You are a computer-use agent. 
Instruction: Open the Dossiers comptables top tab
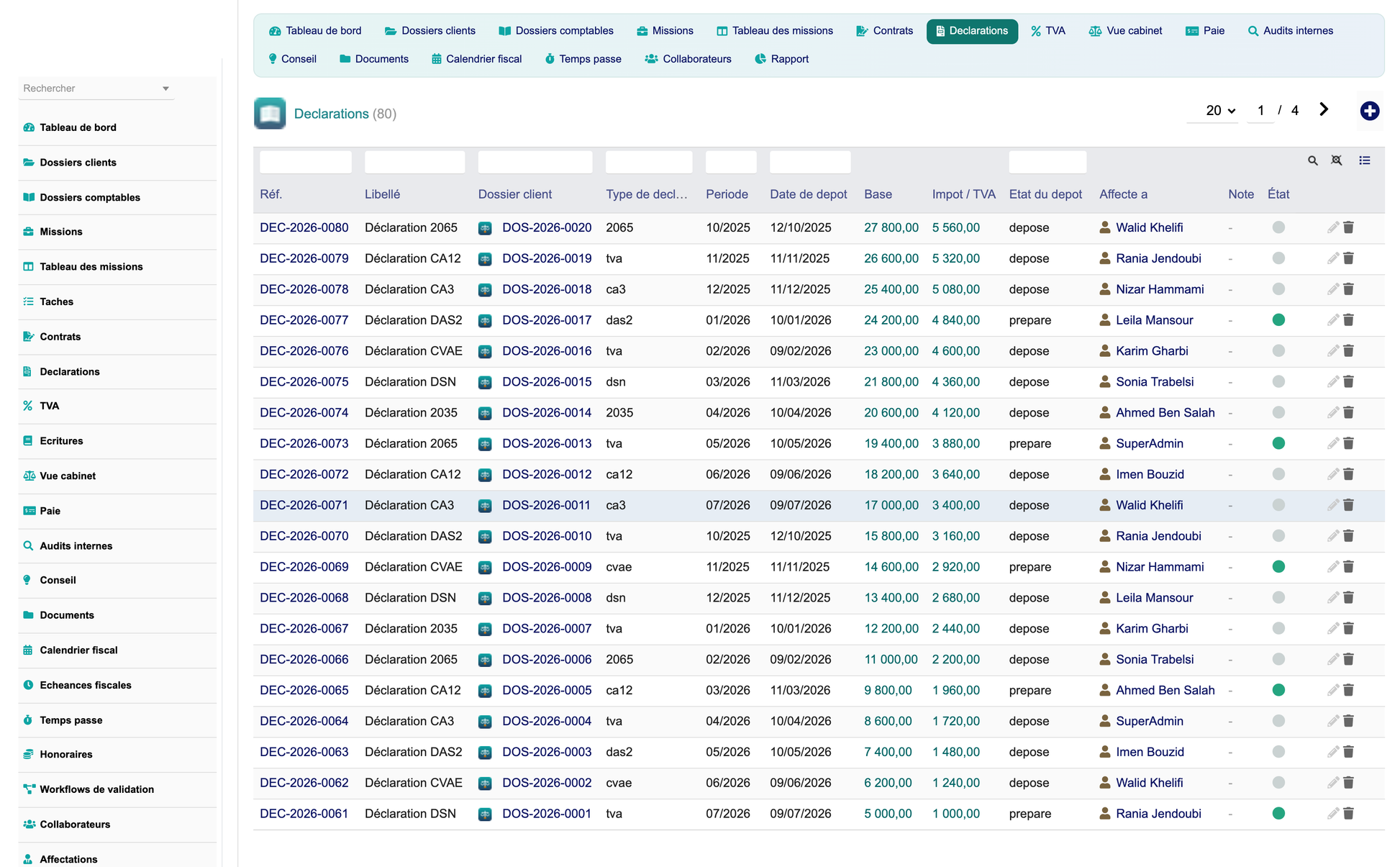click(x=556, y=31)
